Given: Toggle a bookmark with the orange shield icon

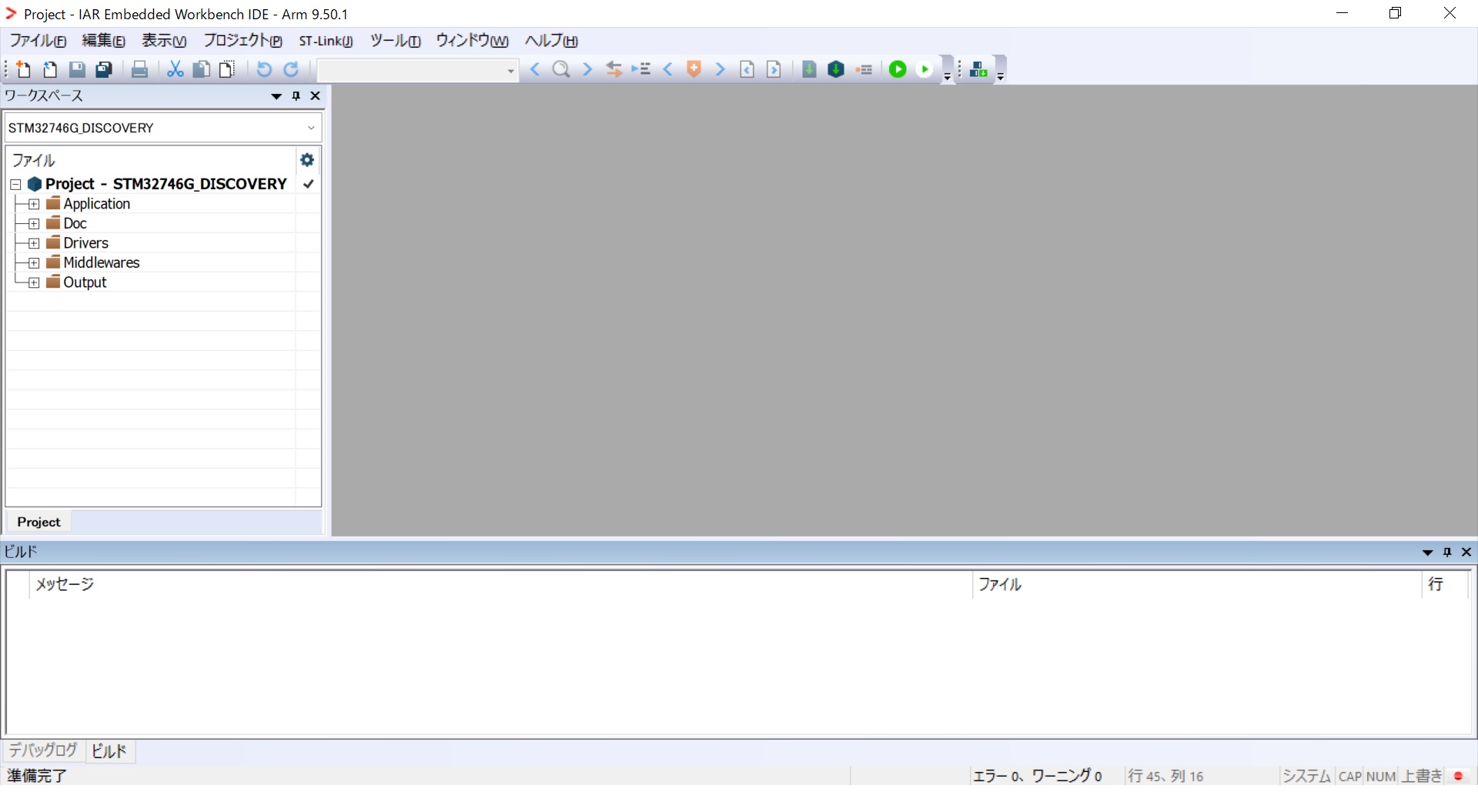Looking at the screenshot, I should coord(694,69).
